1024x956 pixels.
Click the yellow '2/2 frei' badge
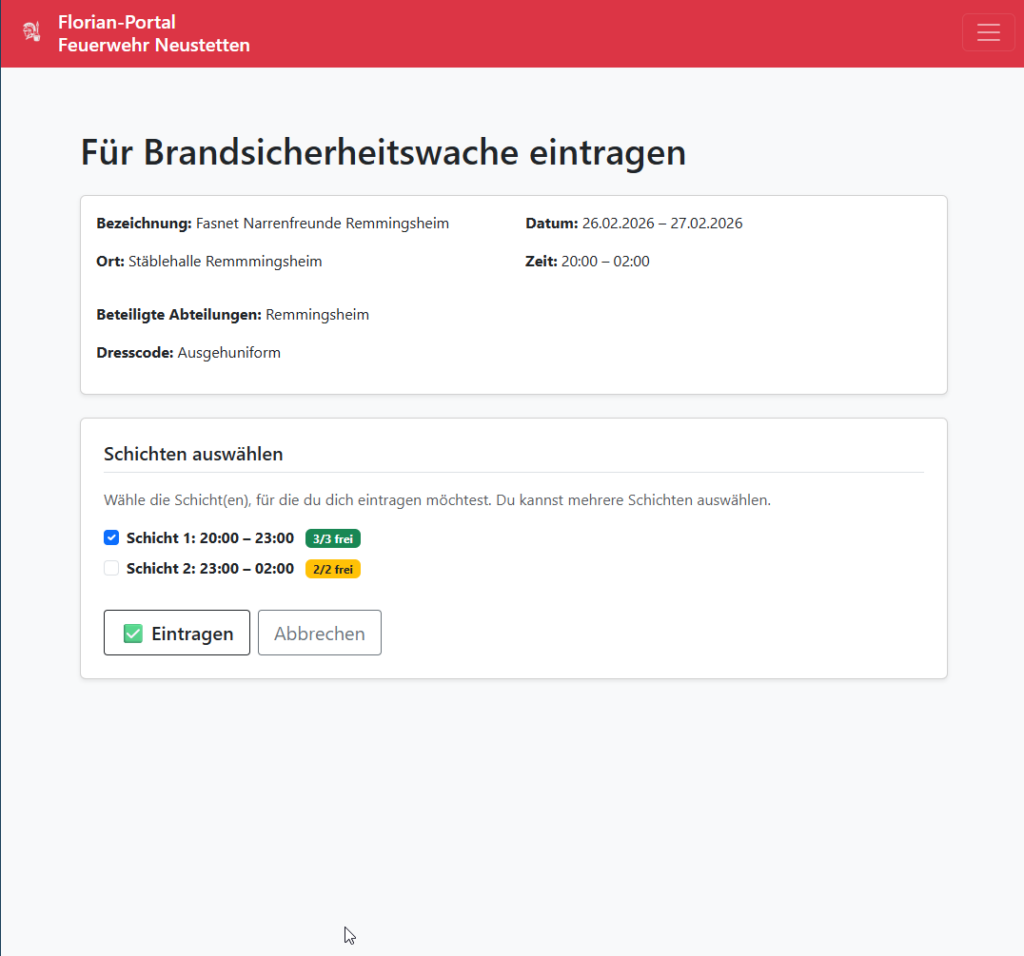pos(332,569)
